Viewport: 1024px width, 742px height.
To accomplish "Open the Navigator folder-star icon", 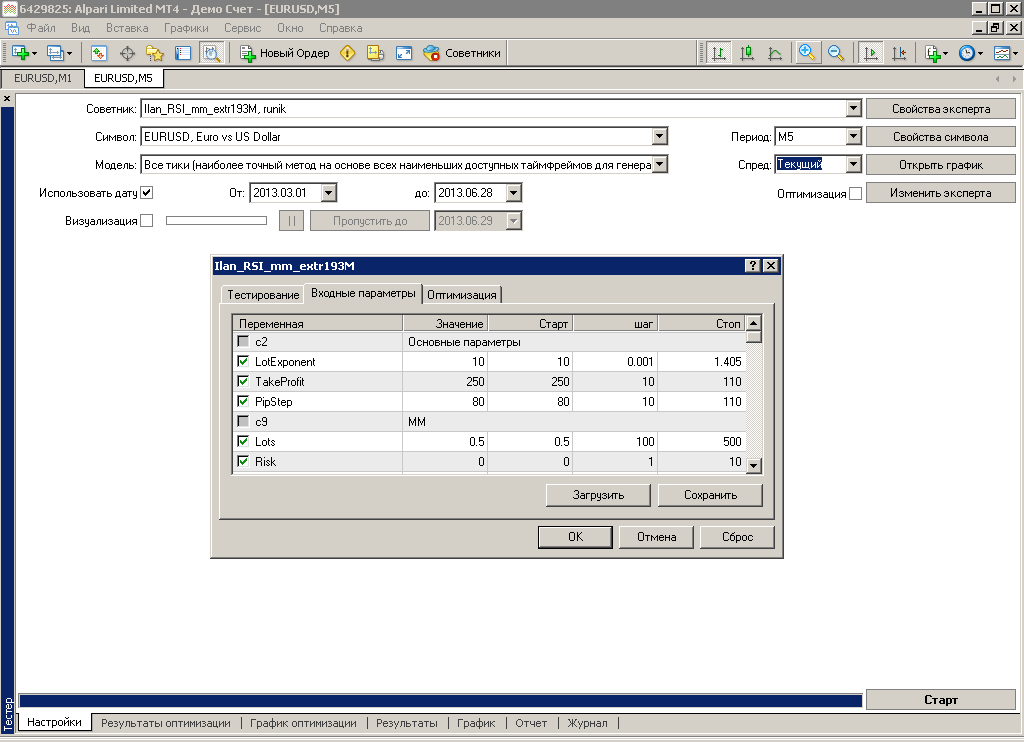I will (154, 53).
